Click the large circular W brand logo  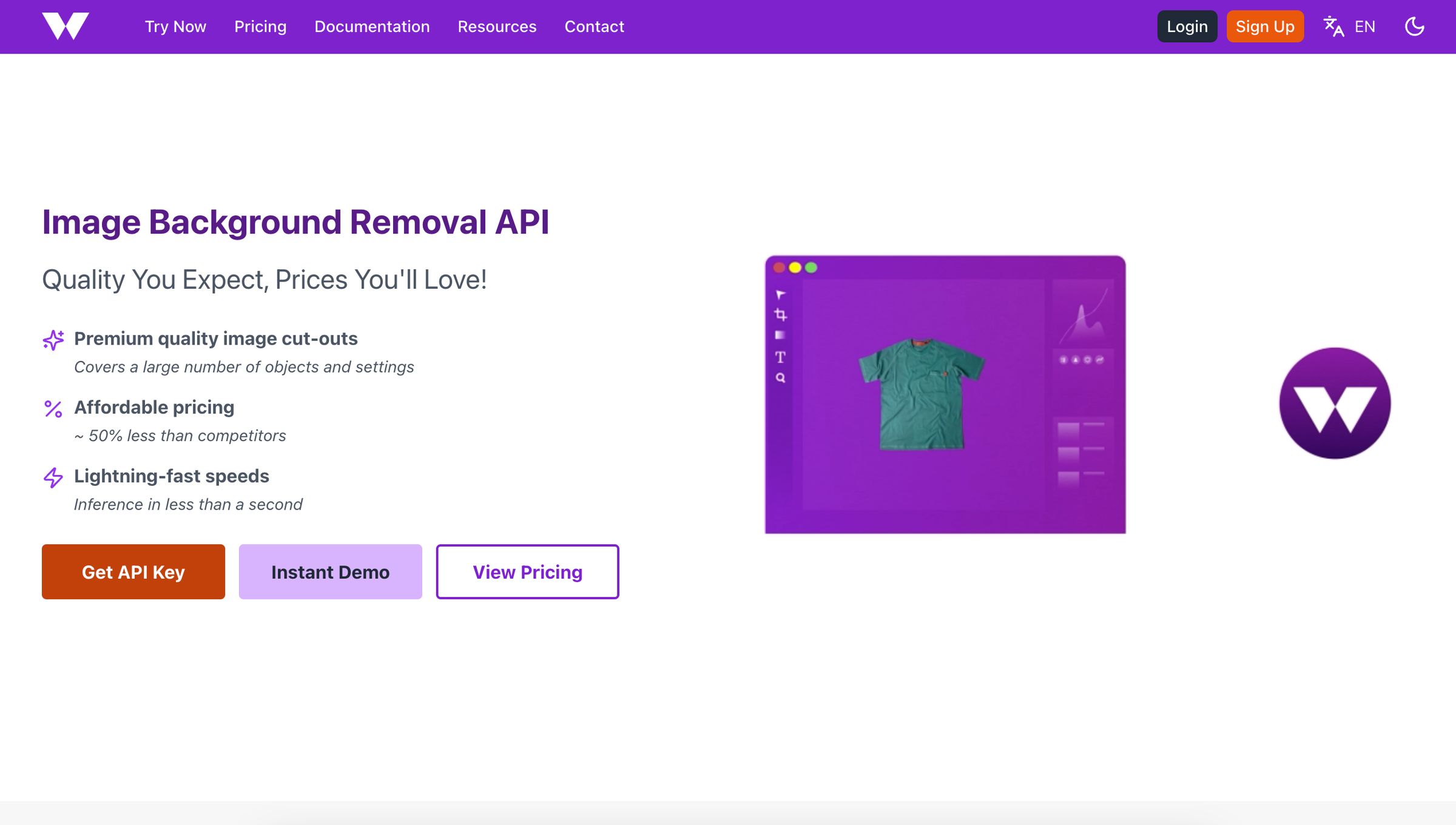[1334, 402]
